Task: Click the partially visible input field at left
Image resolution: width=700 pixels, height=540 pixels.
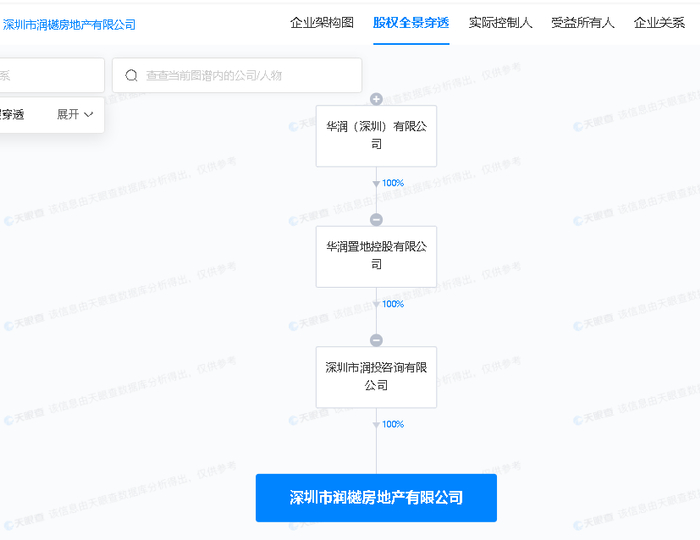Action: coord(52,75)
